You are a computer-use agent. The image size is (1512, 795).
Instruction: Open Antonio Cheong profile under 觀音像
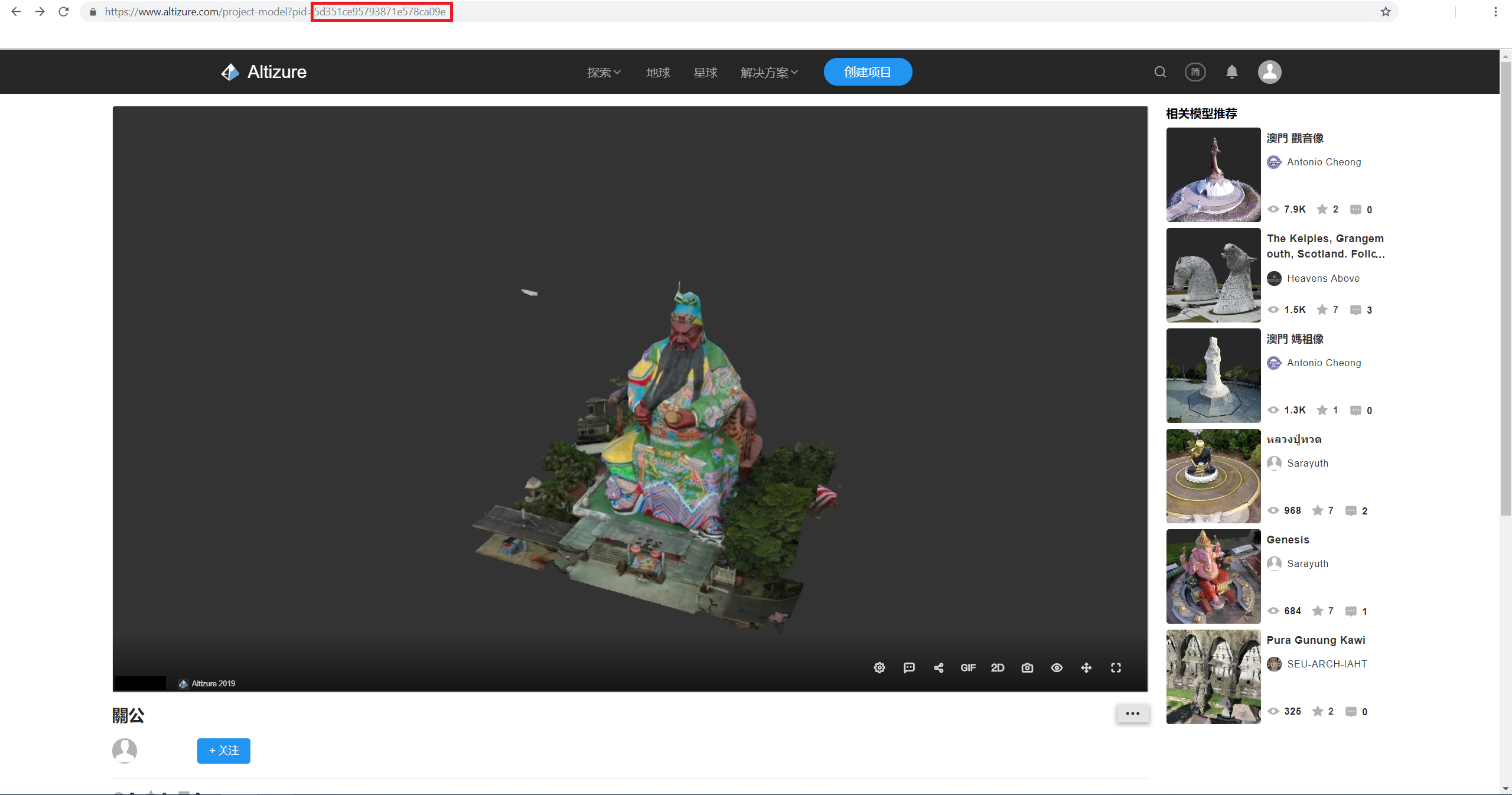(1324, 162)
